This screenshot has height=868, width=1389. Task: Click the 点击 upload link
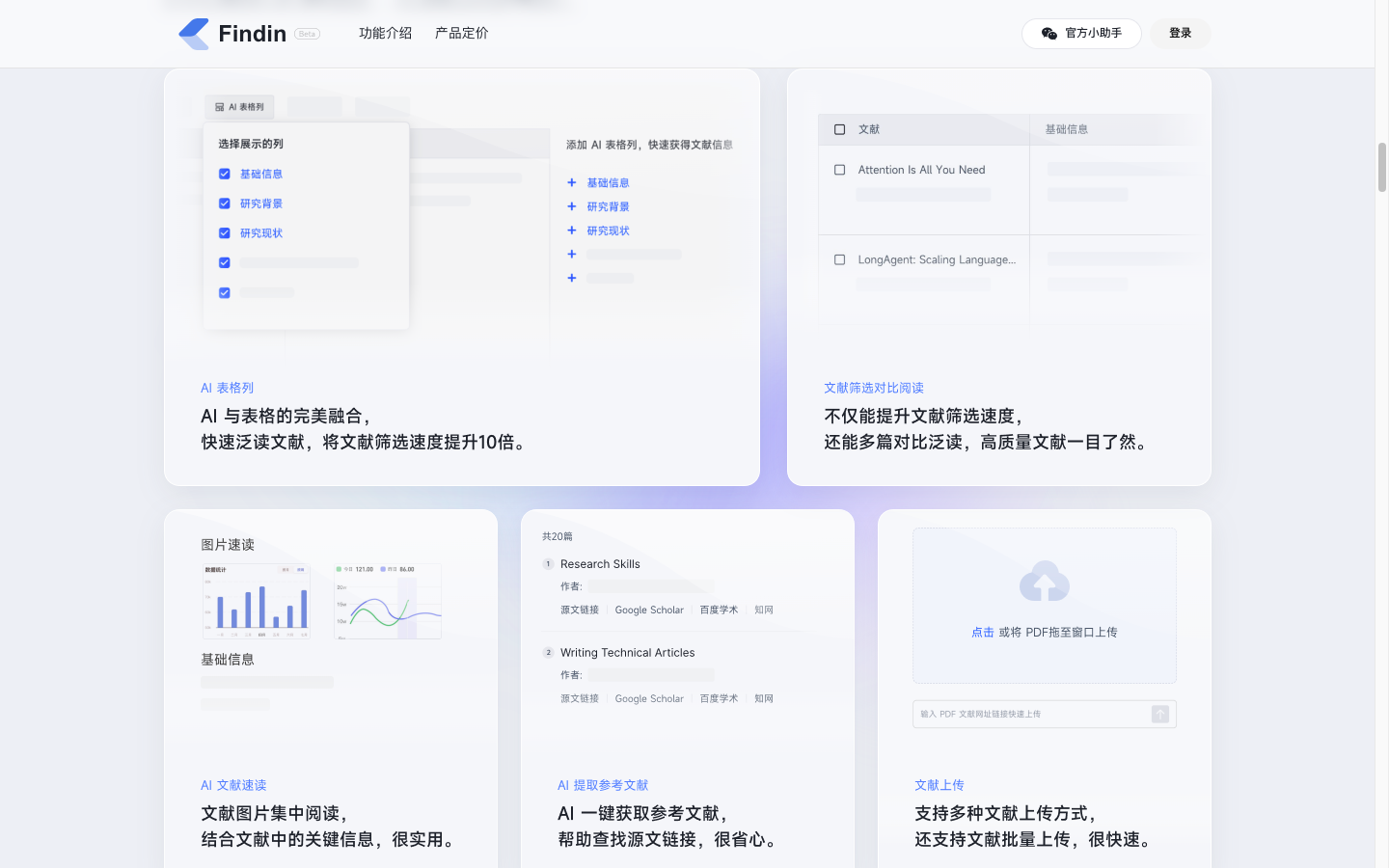pyautogui.click(x=983, y=632)
